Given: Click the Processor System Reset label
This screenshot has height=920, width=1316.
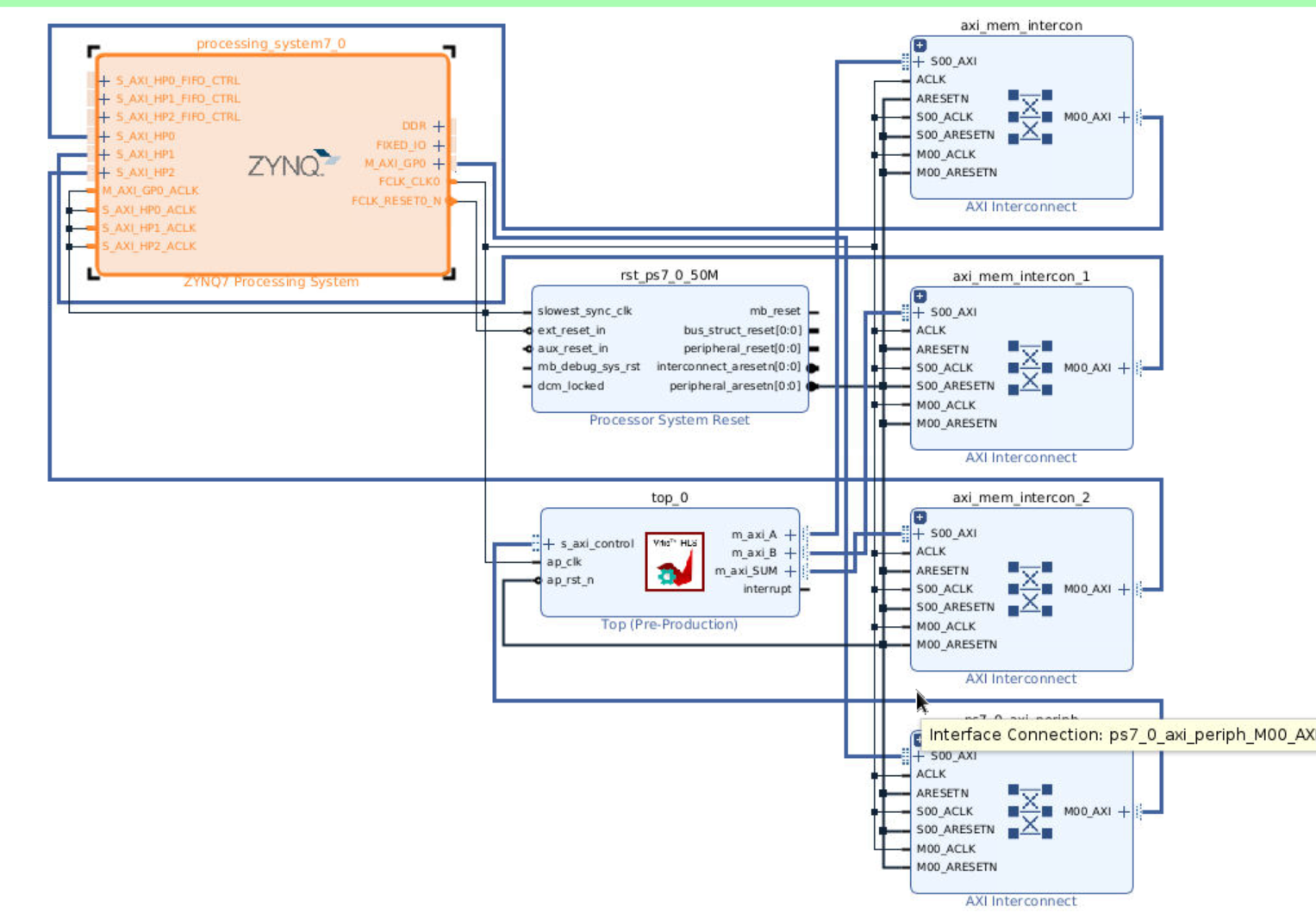Looking at the screenshot, I should [669, 420].
